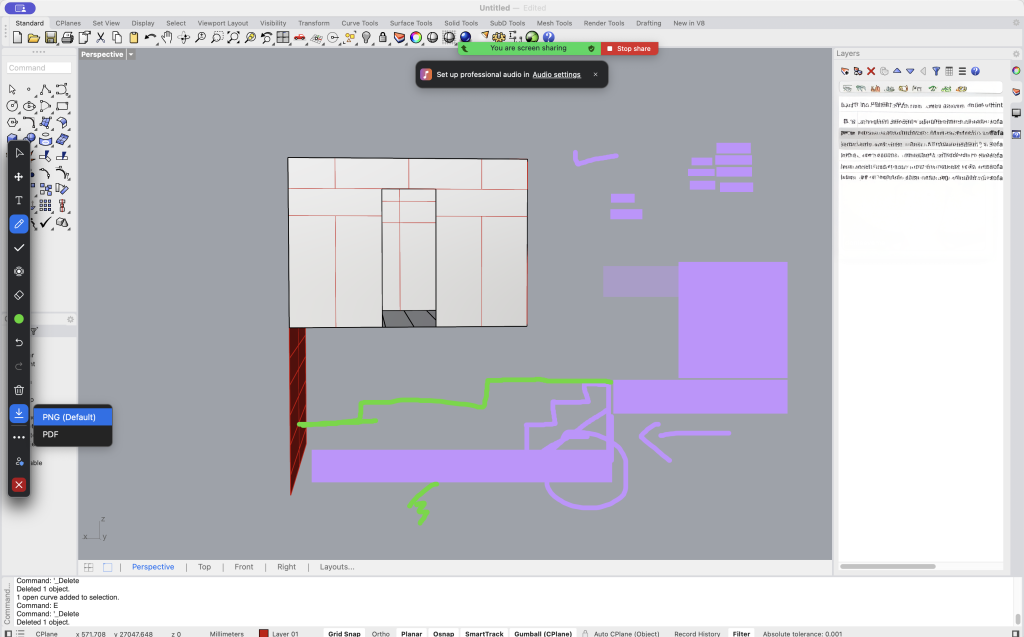This screenshot has width=1024, height=637.
Task: Toggle Grid Snap in status bar
Action: point(344,633)
